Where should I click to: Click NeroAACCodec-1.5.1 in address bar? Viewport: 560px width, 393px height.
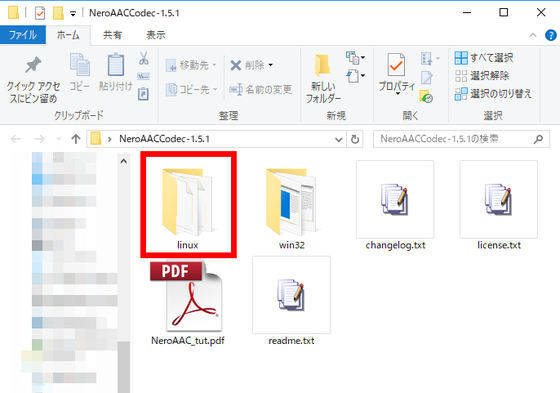pos(164,139)
